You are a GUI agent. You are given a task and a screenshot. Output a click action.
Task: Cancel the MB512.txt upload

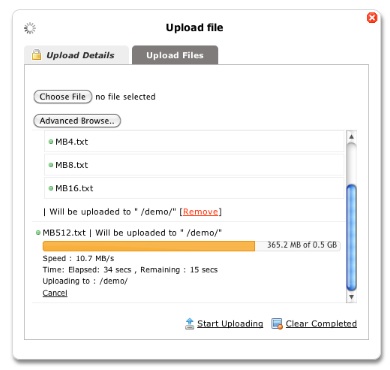point(55,293)
